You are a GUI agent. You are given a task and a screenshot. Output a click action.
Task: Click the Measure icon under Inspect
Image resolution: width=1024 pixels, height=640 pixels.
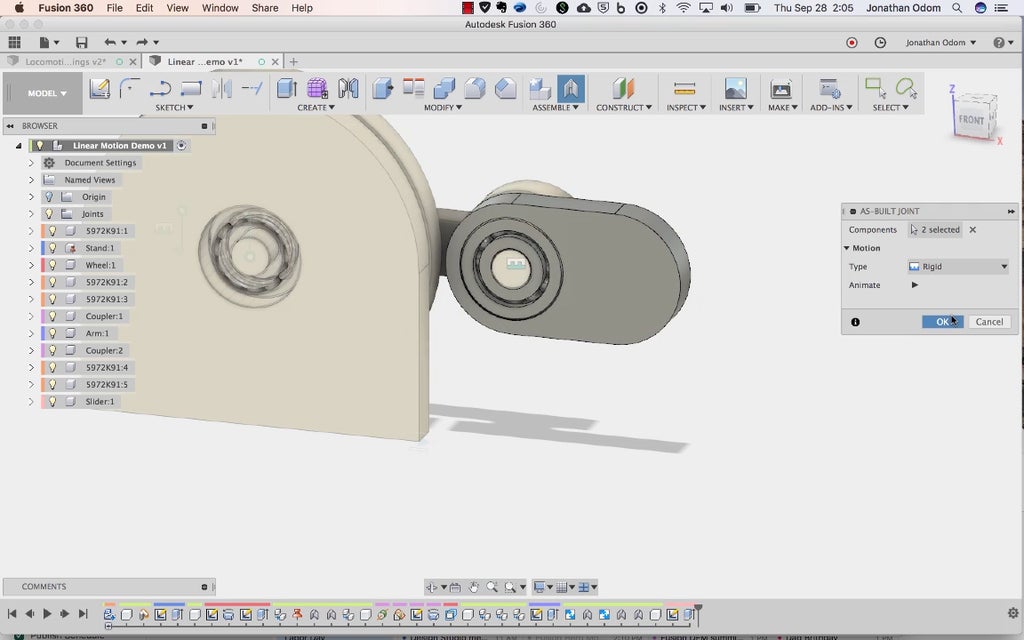point(684,89)
